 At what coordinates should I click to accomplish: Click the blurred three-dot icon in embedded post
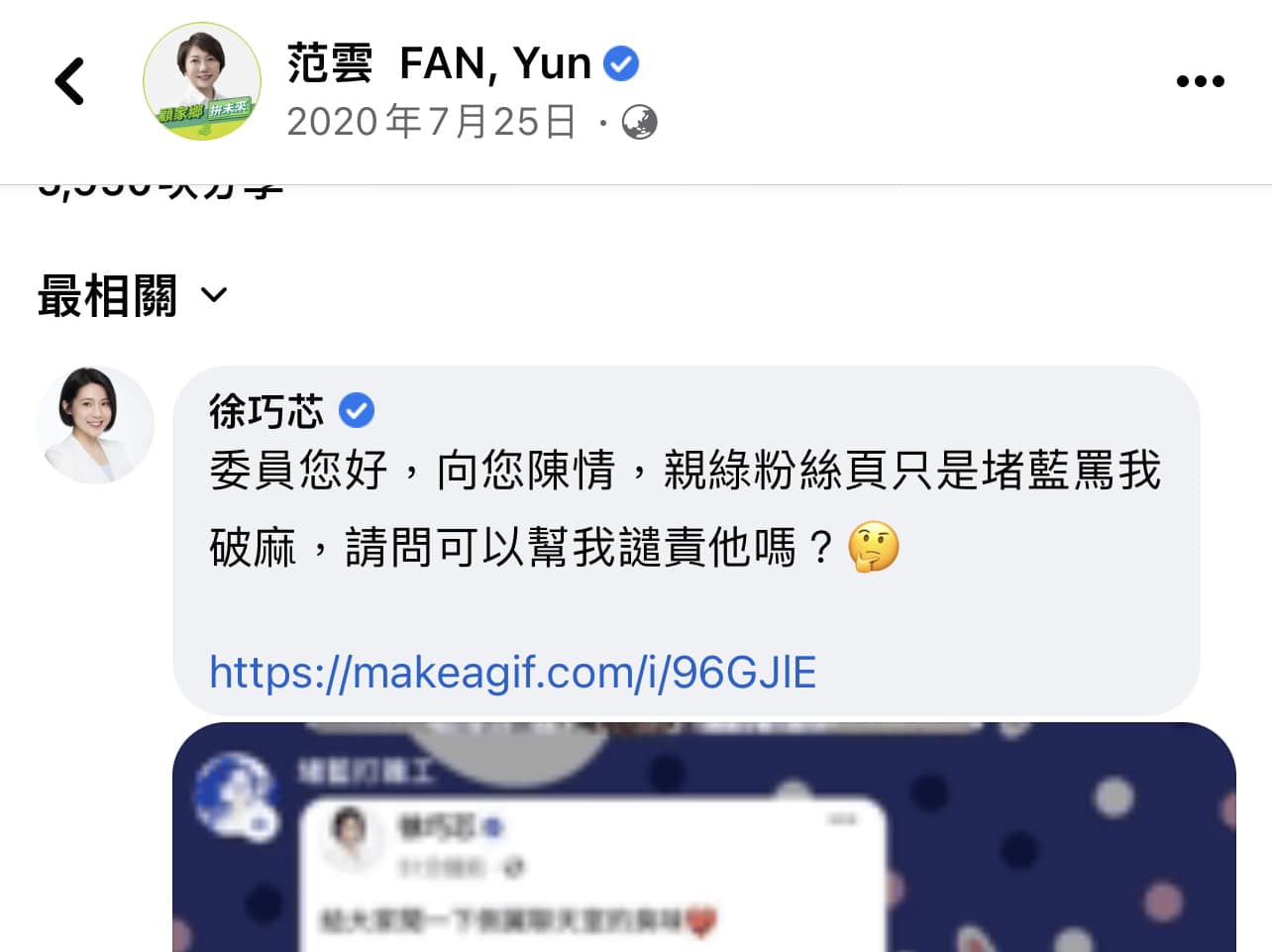[842, 819]
